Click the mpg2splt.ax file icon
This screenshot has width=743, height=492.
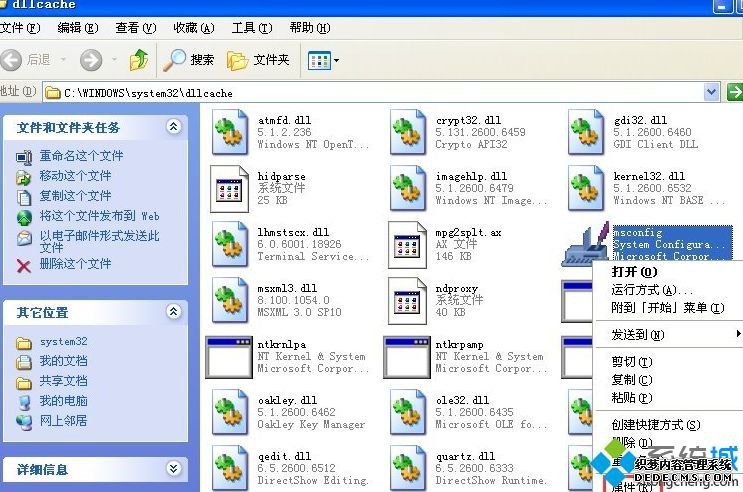[x=408, y=245]
